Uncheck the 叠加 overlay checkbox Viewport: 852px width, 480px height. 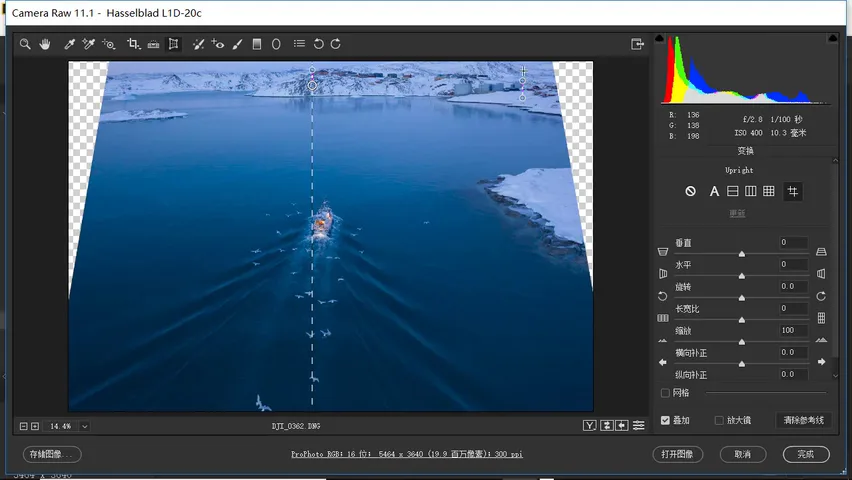point(665,420)
